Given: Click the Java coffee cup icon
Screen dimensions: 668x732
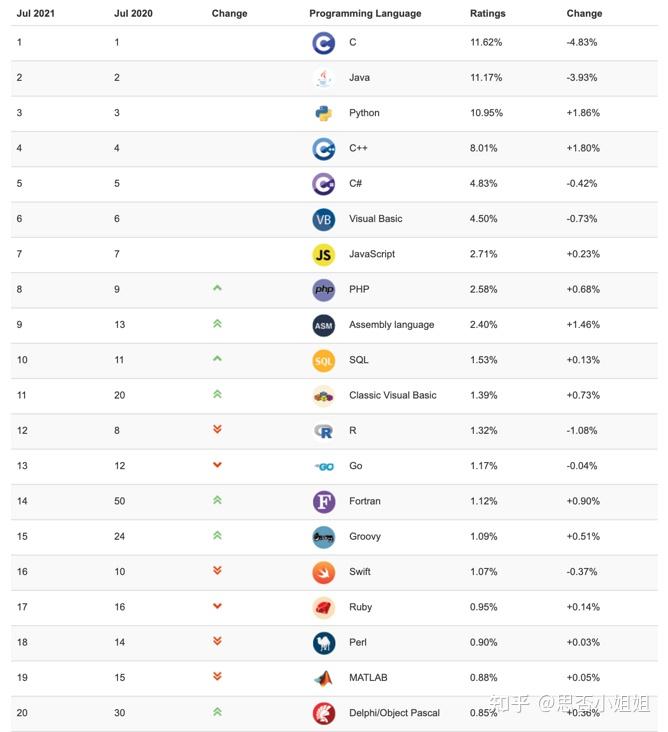Looking at the screenshot, I should [323, 78].
